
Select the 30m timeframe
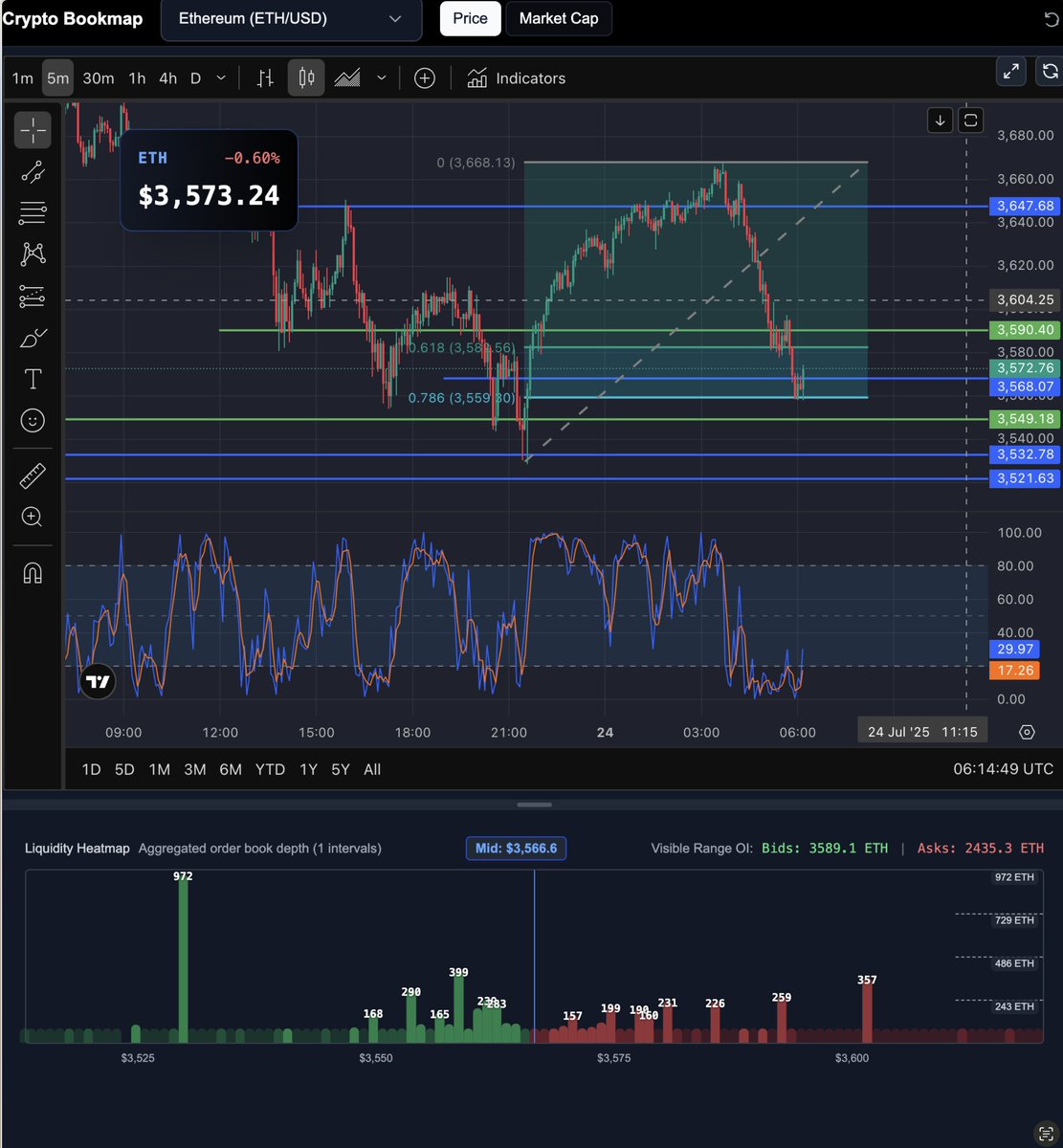(99, 78)
